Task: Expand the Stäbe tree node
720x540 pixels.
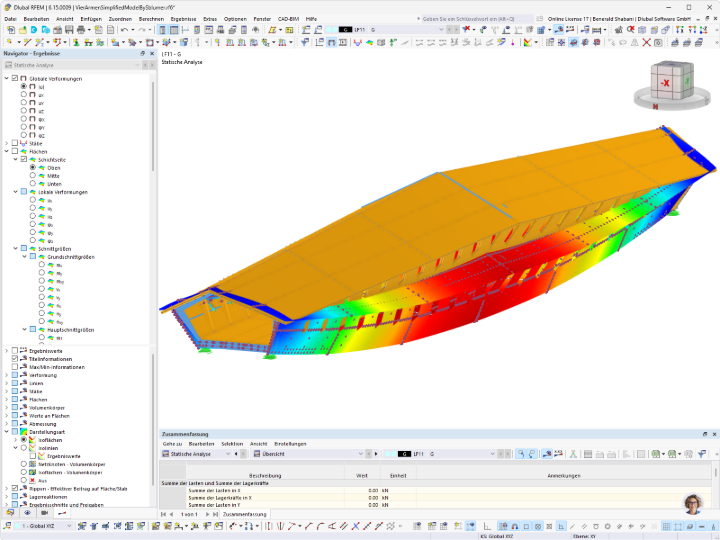Action: click(6, 143)
